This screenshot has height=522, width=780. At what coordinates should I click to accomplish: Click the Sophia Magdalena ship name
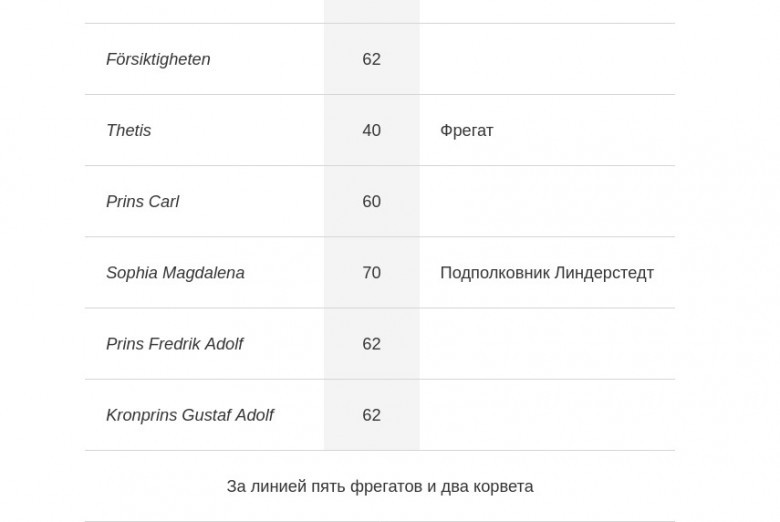[x=175, y=273]
